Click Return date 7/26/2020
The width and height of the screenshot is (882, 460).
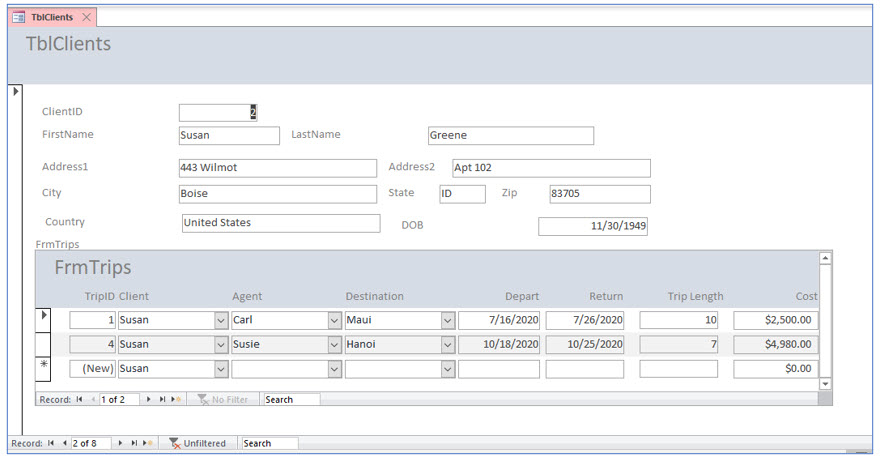click(584, 321)
